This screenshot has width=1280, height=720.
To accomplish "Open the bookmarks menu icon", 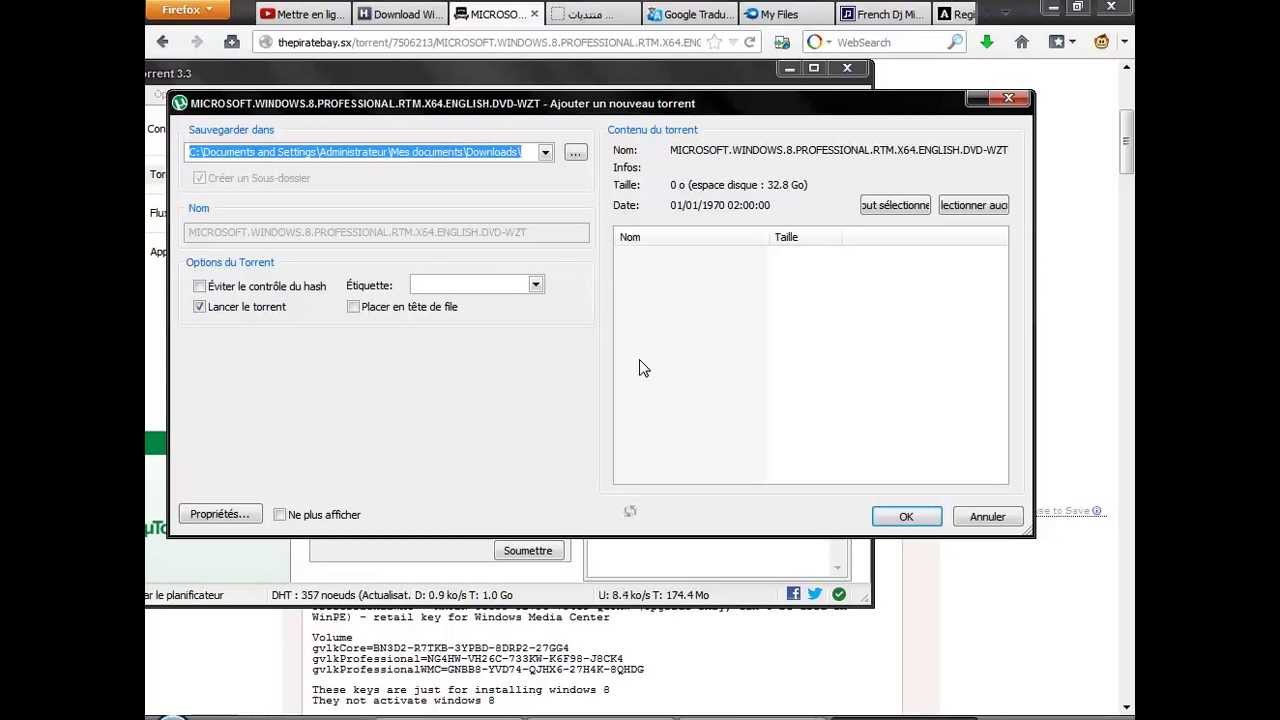I will (x=1061, y=42).
